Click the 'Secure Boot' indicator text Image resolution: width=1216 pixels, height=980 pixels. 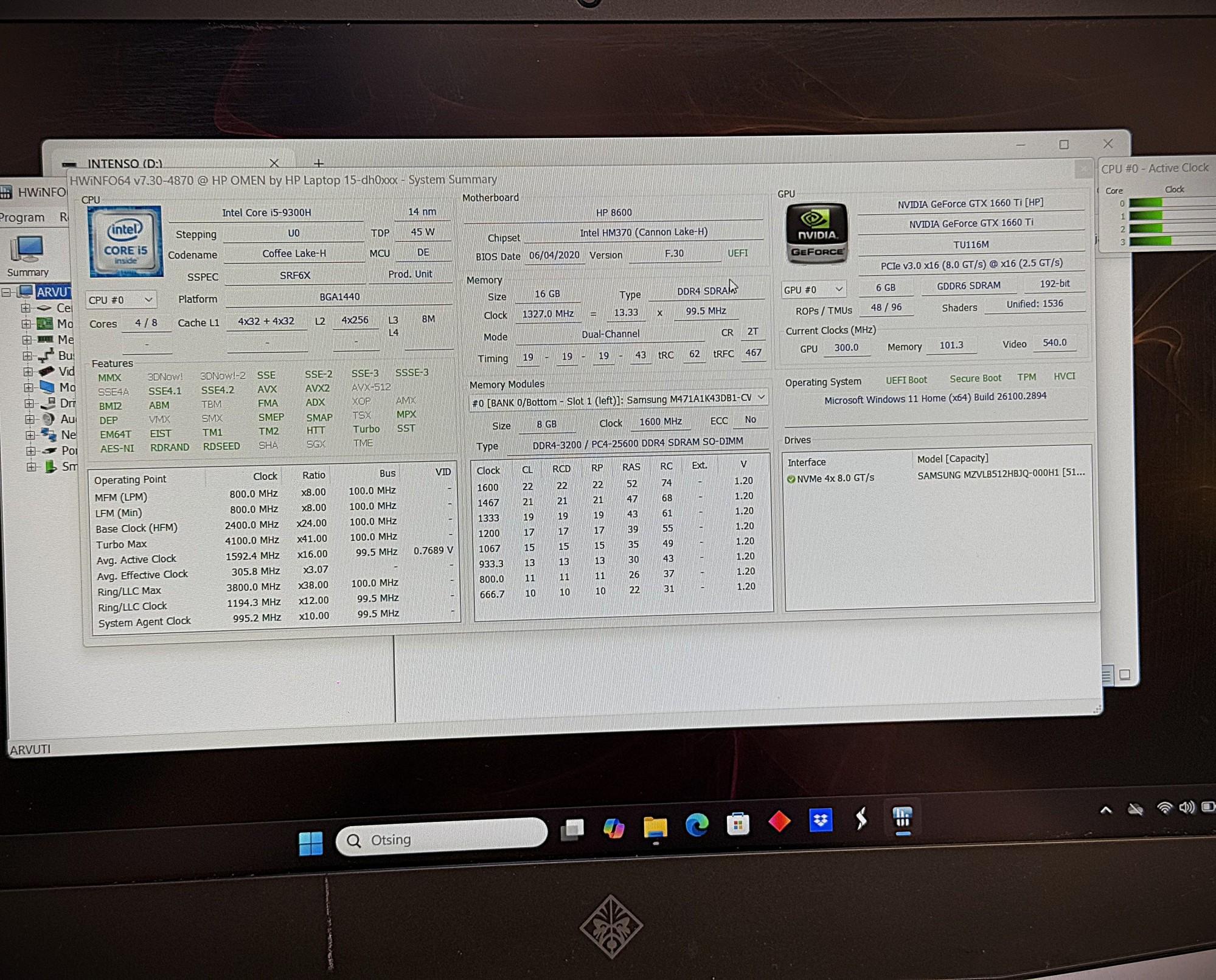tap(975, 378)
